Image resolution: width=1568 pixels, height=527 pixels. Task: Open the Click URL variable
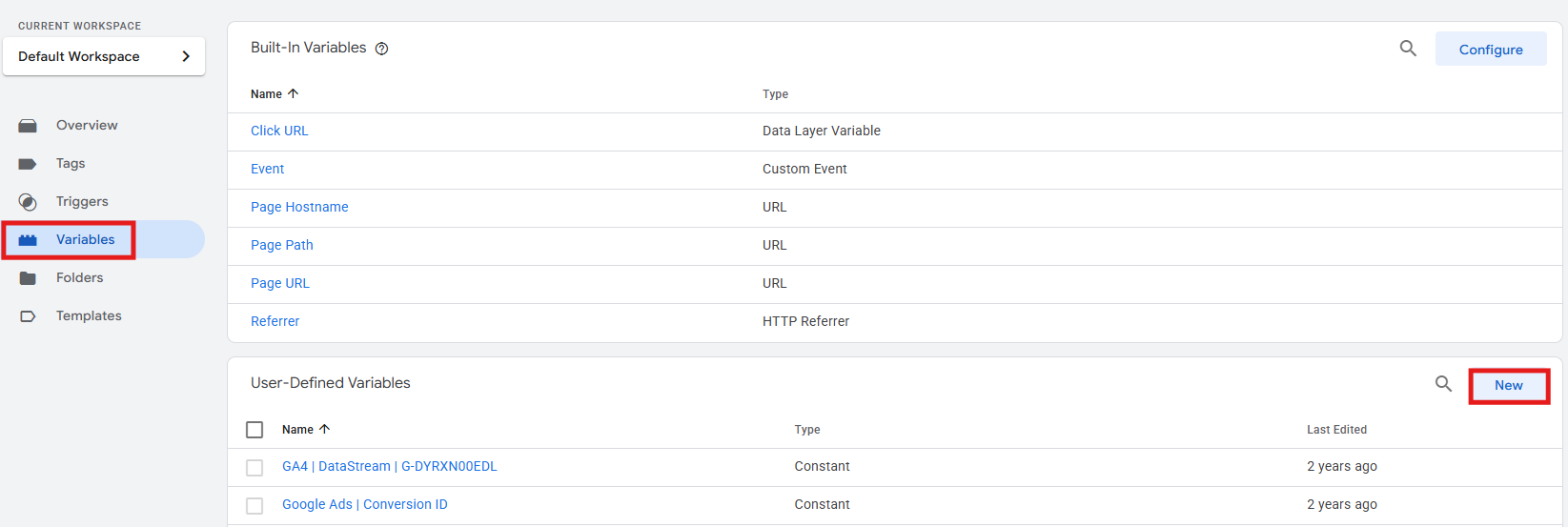[x=279, y=131]
